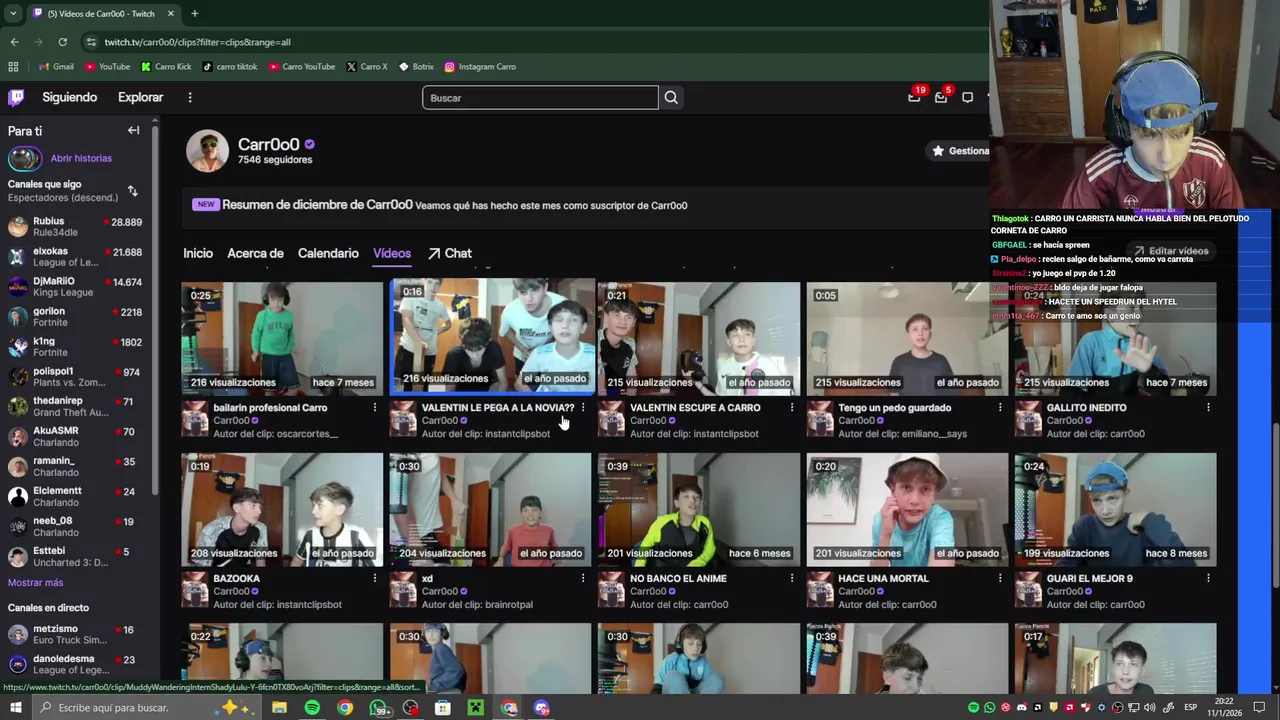Play the NO BANCO EL ANIME thumbnail
Screen dimensions: 1280x720
(x=699, y=509)
